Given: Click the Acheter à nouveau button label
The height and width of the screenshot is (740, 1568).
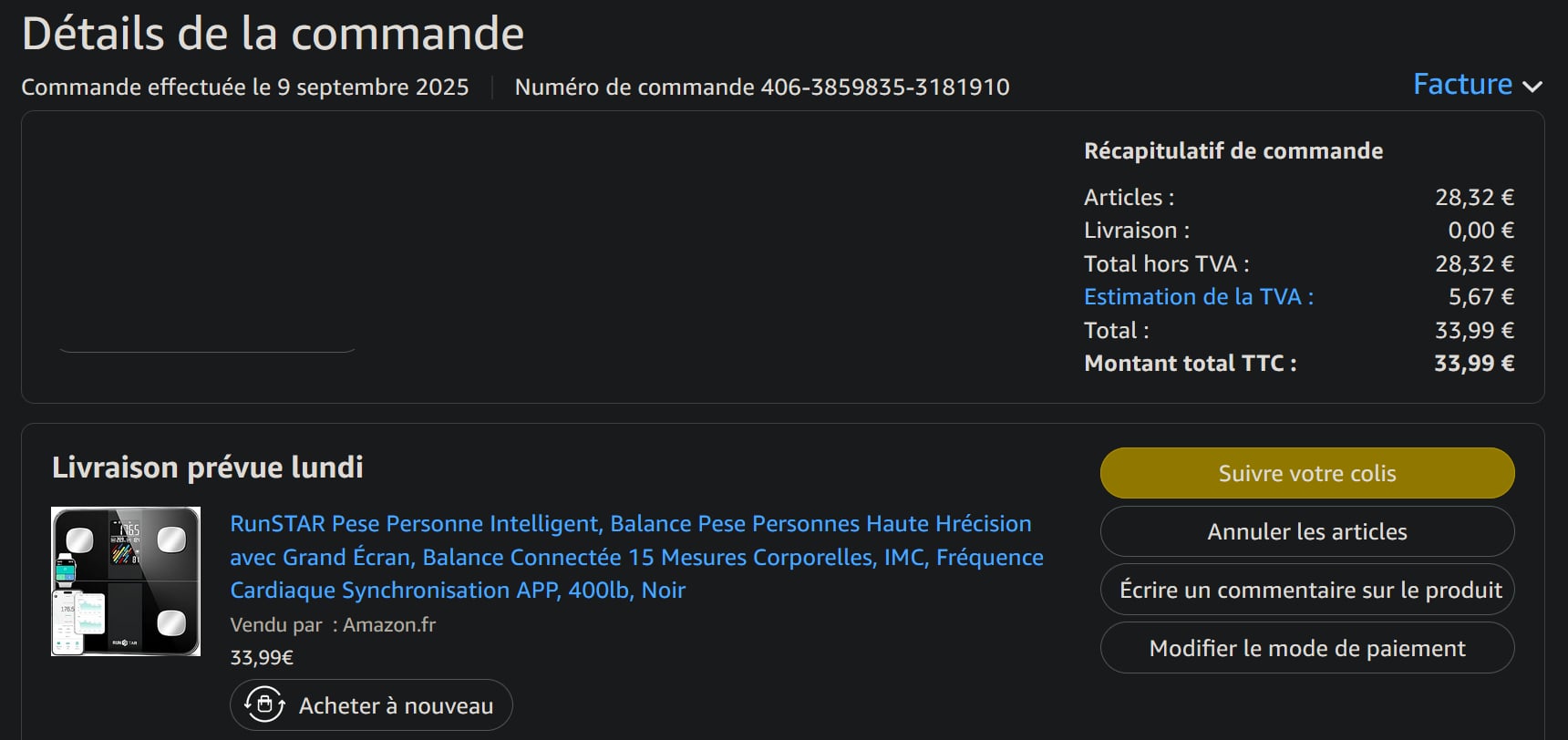Looking at the screenshot, I should [396, 705].
